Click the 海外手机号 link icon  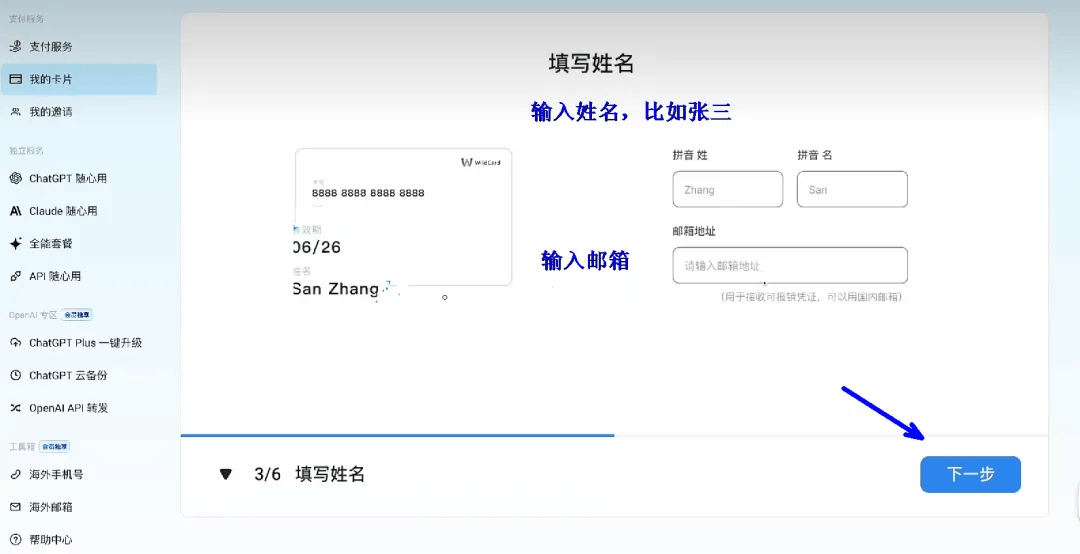[x=16, y=475]
